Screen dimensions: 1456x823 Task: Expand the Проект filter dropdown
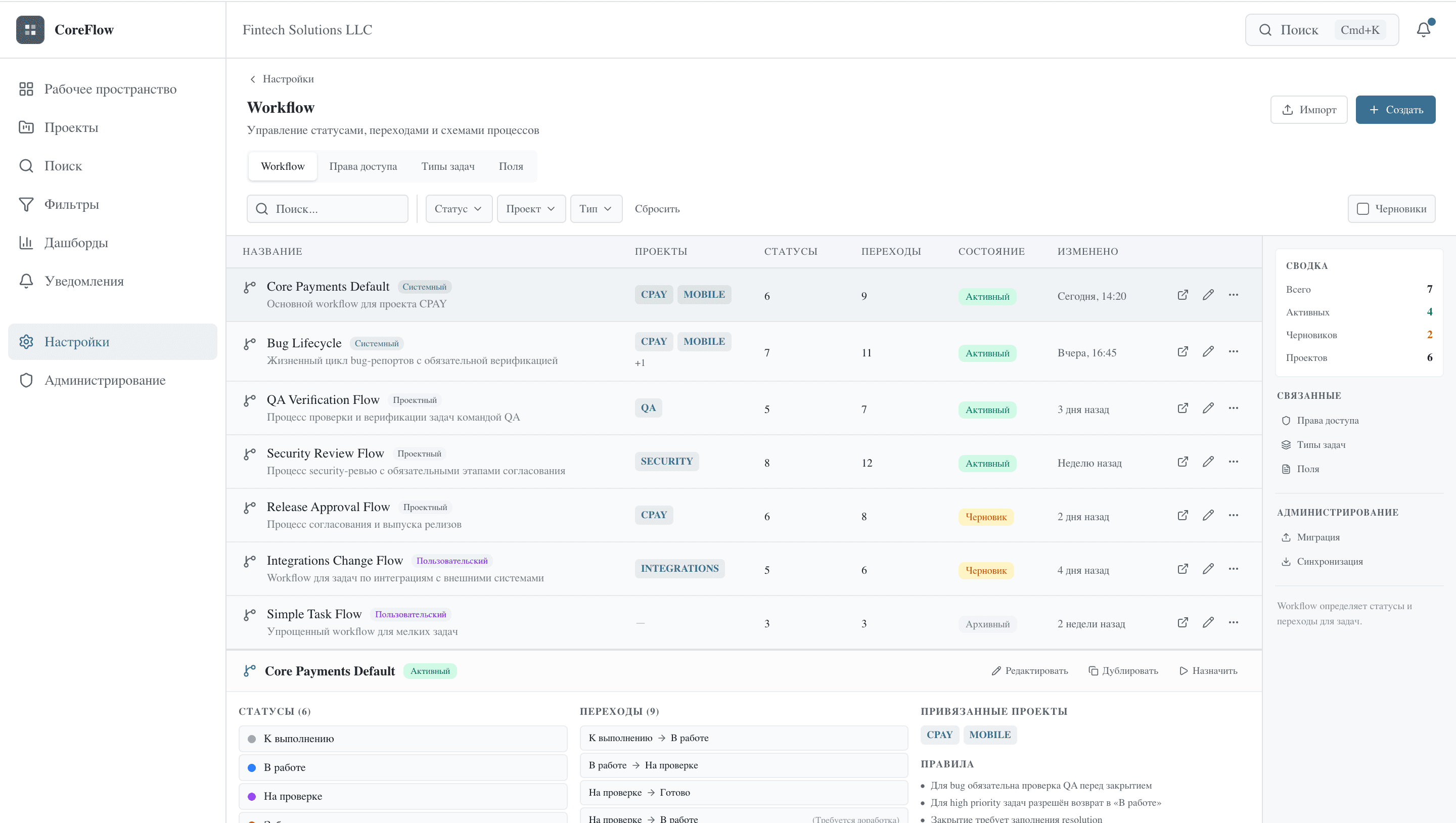tap(530, 209)
